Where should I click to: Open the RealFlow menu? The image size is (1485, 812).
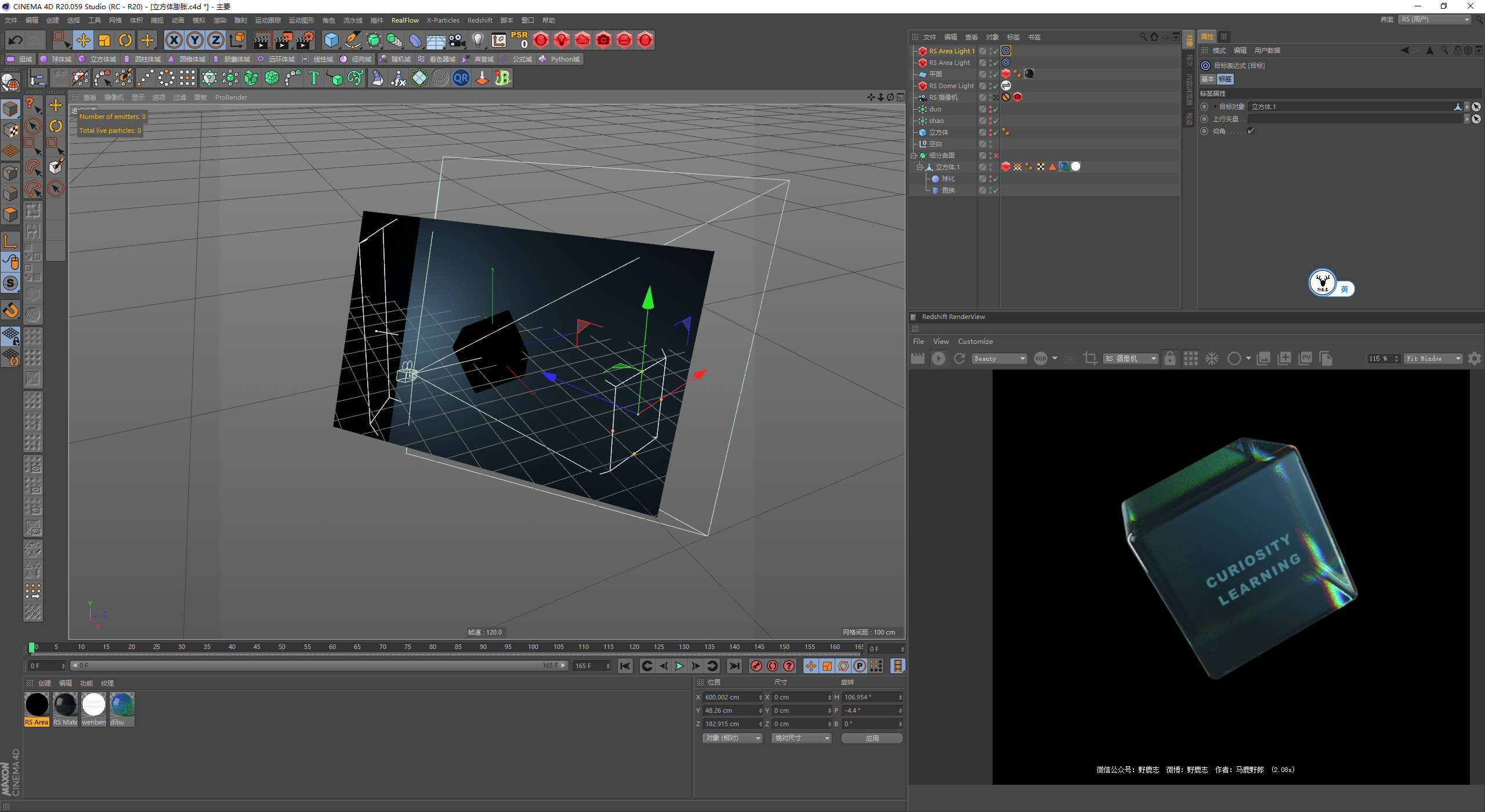click(x=405, y=20)
